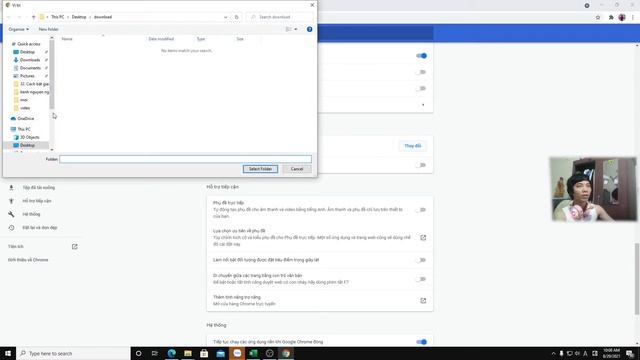Turn off the blue enabled toggle in top card
Screen dimensions: 640x360
pos(421,56)
